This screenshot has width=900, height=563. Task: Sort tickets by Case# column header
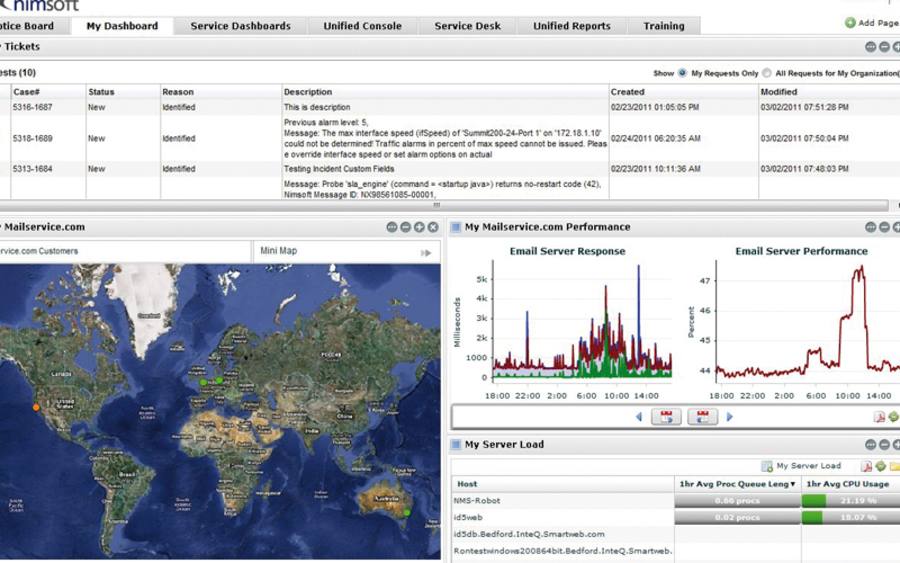48,92
